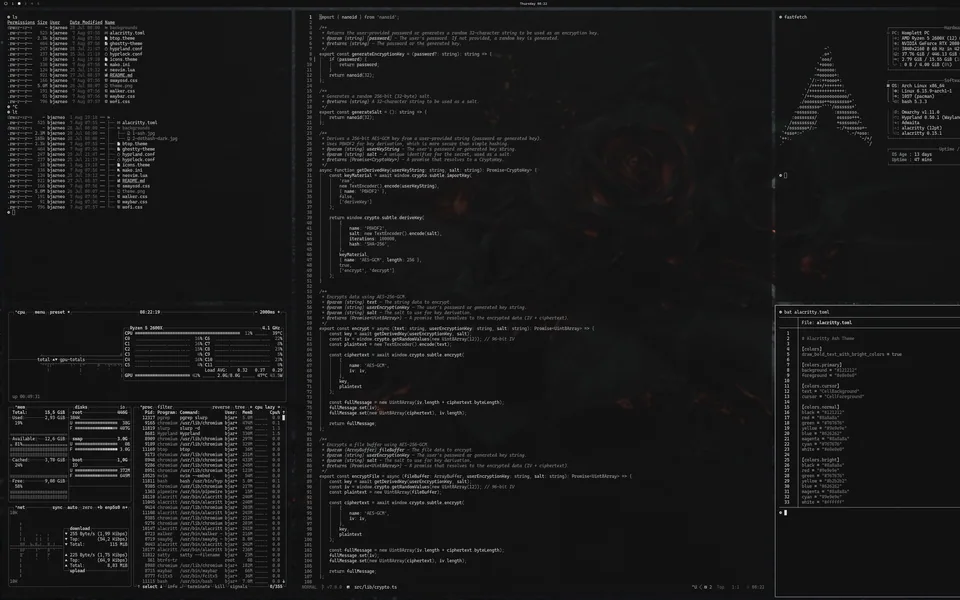Viewport: 960px width, 600px height.
Task: Toggle auto scaling in btop net box
Action: click(x=72, y=508)
